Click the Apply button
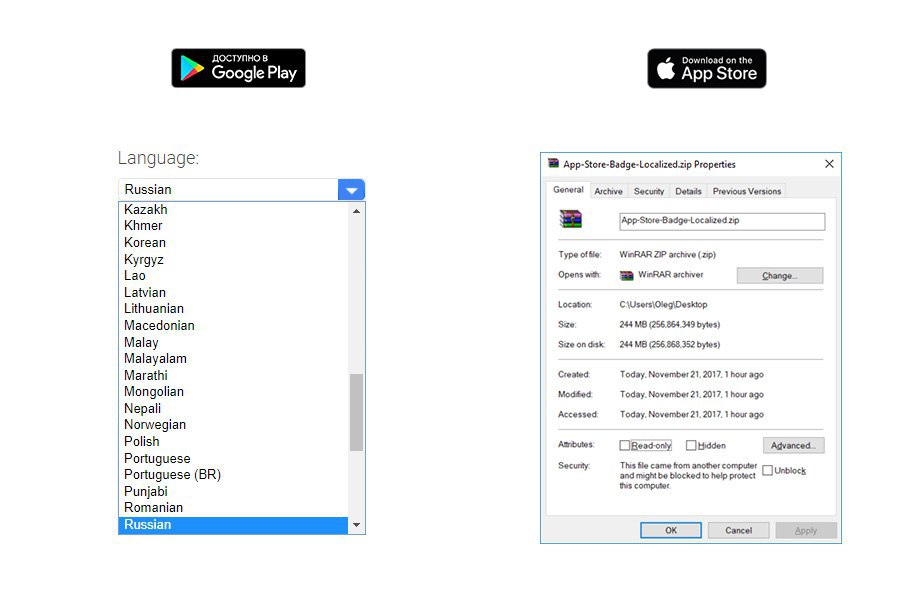The height and width of the screenshot is (600, 920). pyautogui.click(x=806, y=530)
